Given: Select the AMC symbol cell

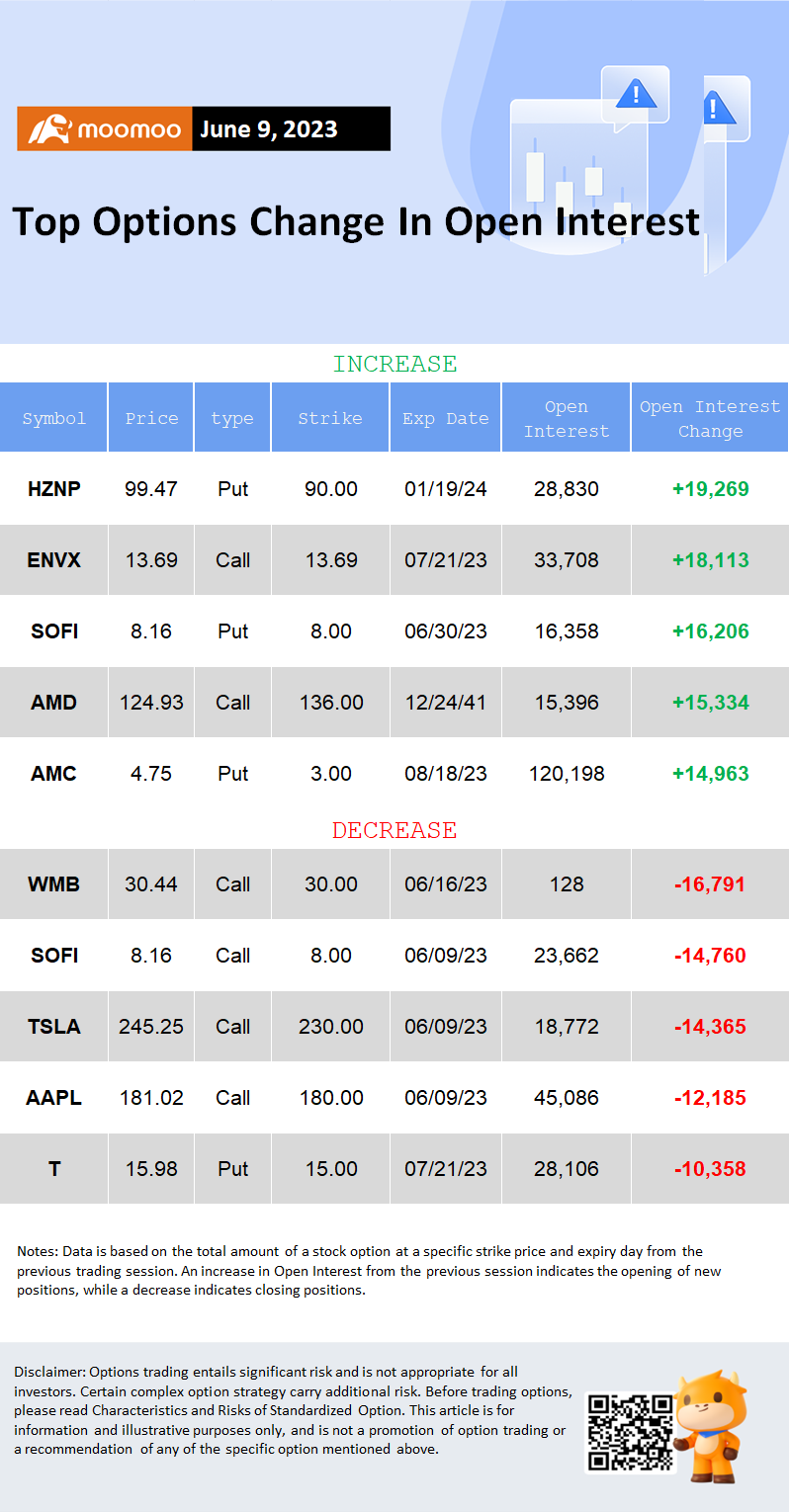Looking at the screenshot, I should pyautogui.click(x=53, y=774).
